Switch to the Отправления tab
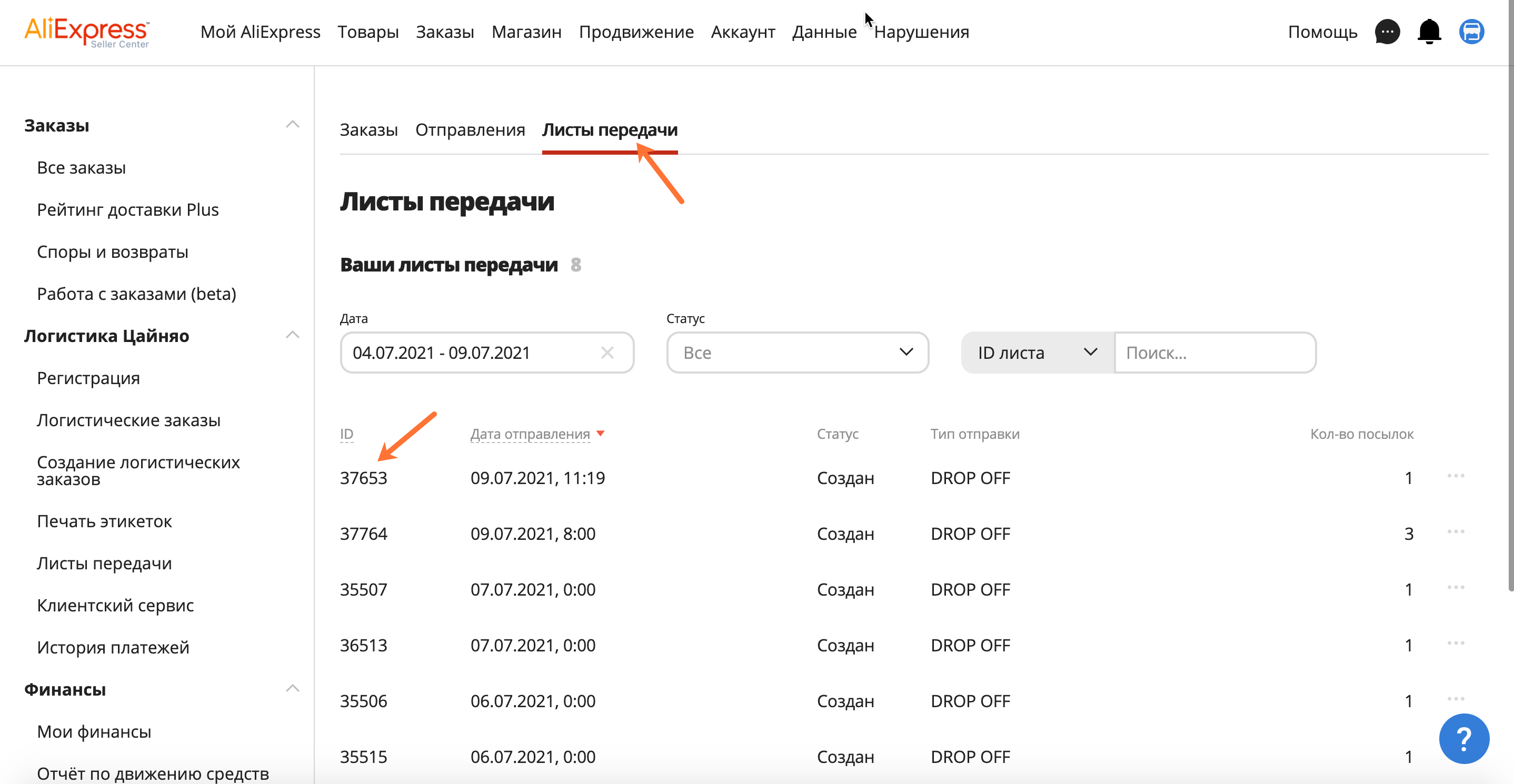Image resolution: width=1514 pixels, height=784 pixels. (x=470, y=130)
